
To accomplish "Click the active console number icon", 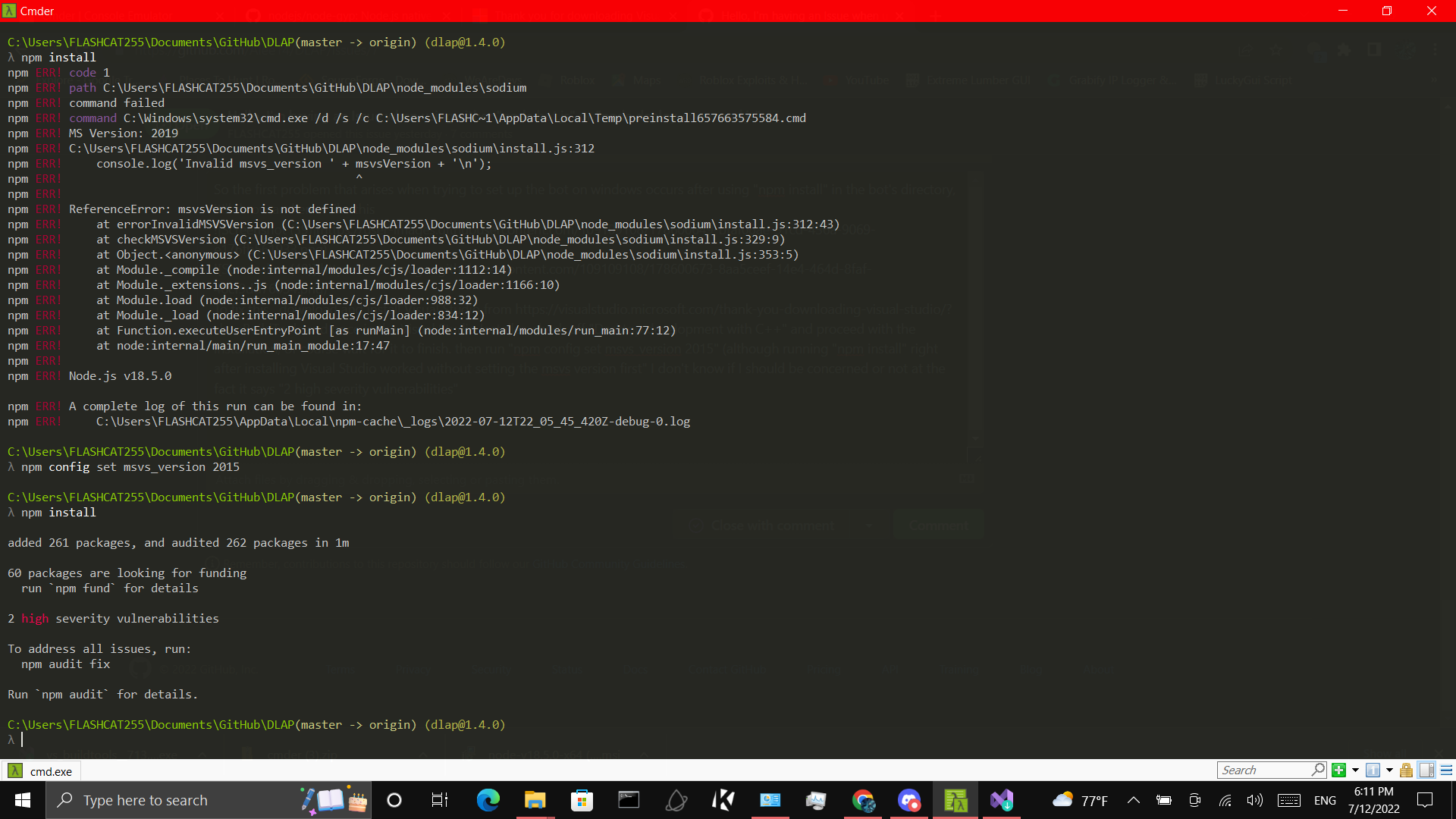I will point(1373,770).
